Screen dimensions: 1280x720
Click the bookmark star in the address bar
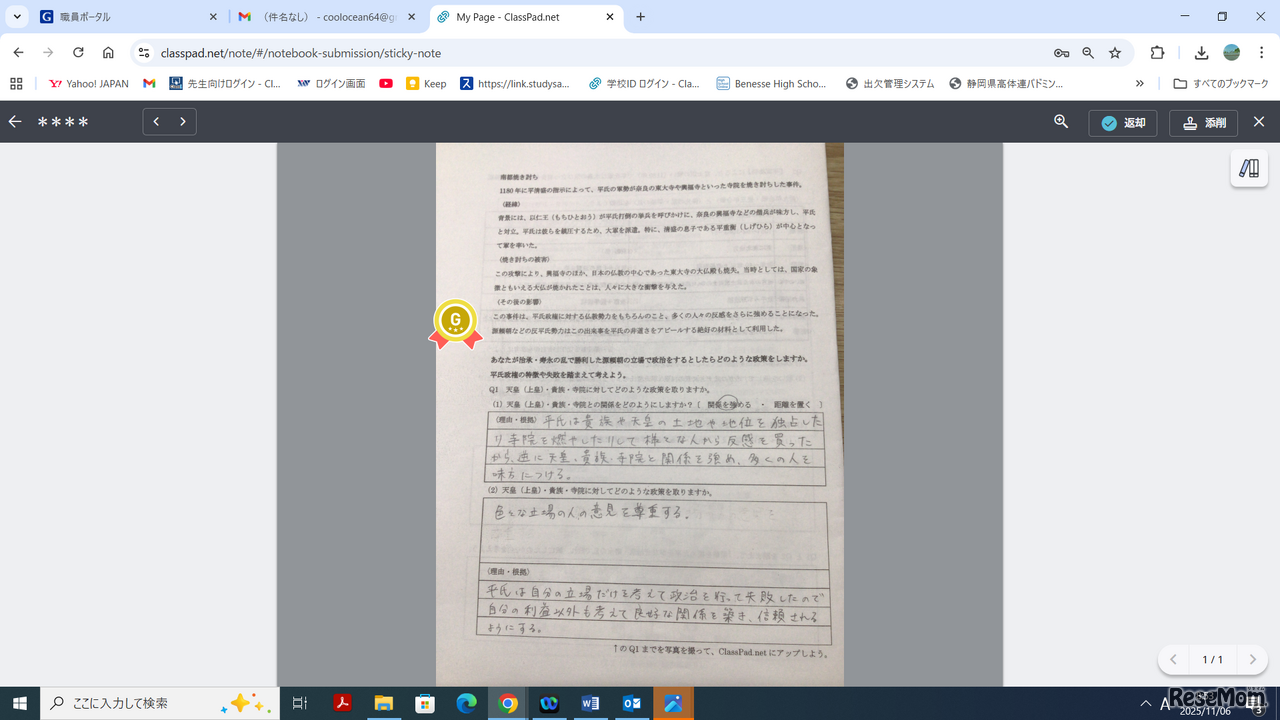1114,52
